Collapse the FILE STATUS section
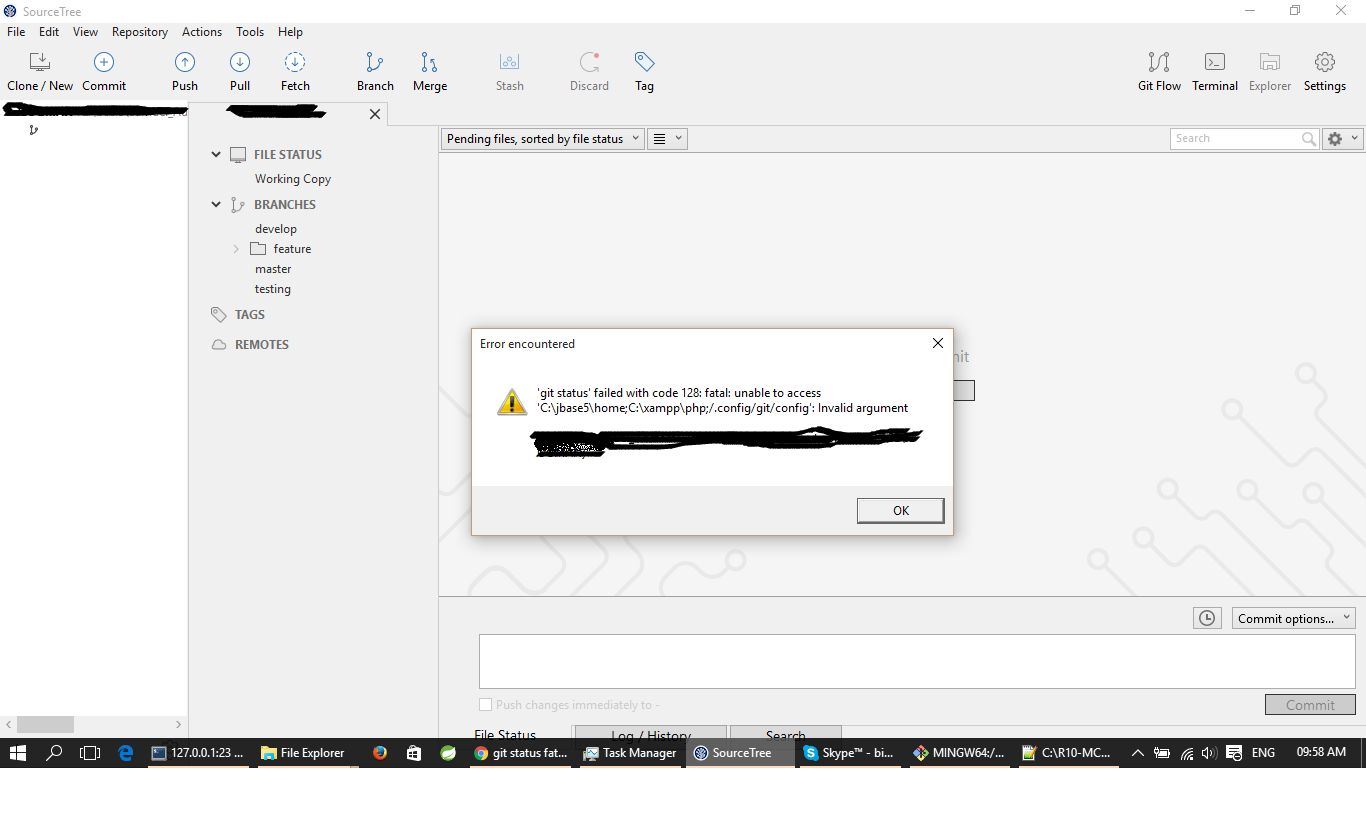This screenshot has width=1366, height=825. tap(216, 155)
